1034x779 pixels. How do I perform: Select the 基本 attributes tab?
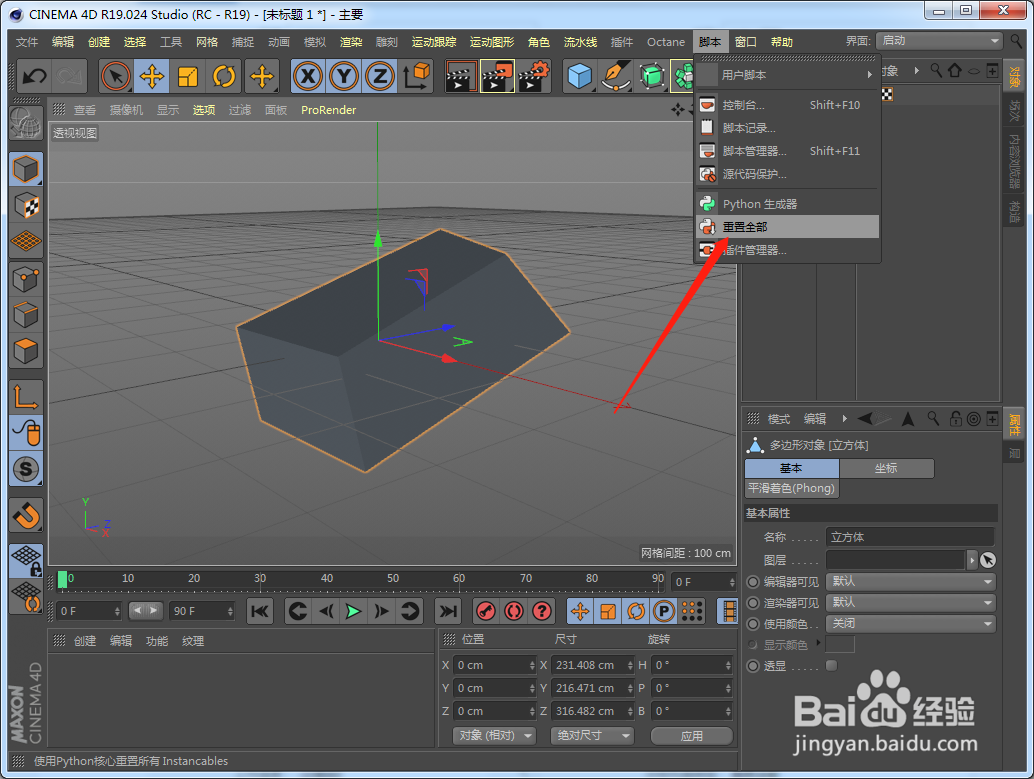(791, 468)
